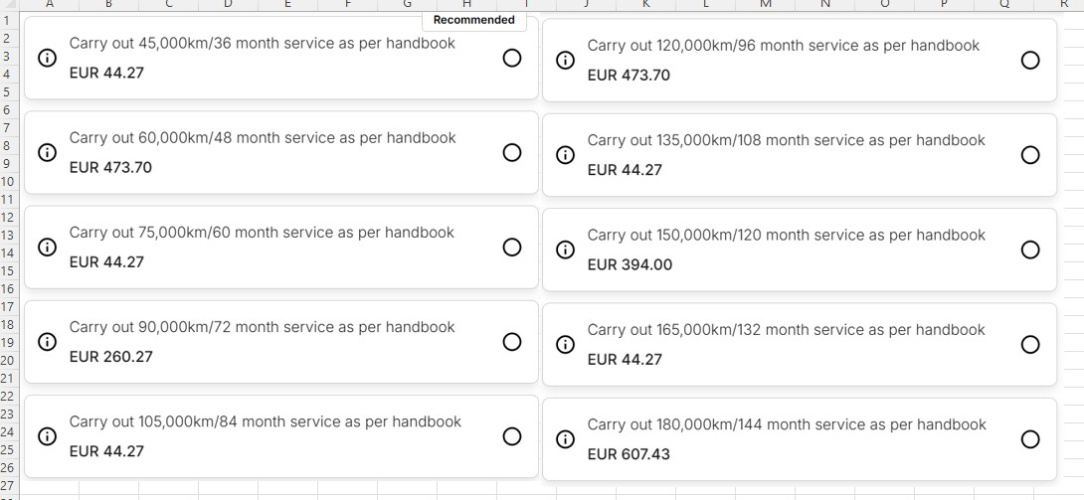This screenshot has height=500, width=1084.
Task: Select row 27 header
Action: pos(6,486)
